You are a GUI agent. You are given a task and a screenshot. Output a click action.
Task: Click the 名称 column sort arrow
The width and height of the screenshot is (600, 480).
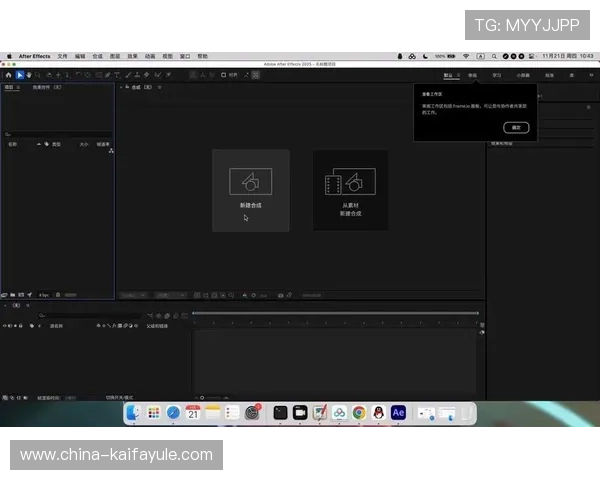[38, 144]
